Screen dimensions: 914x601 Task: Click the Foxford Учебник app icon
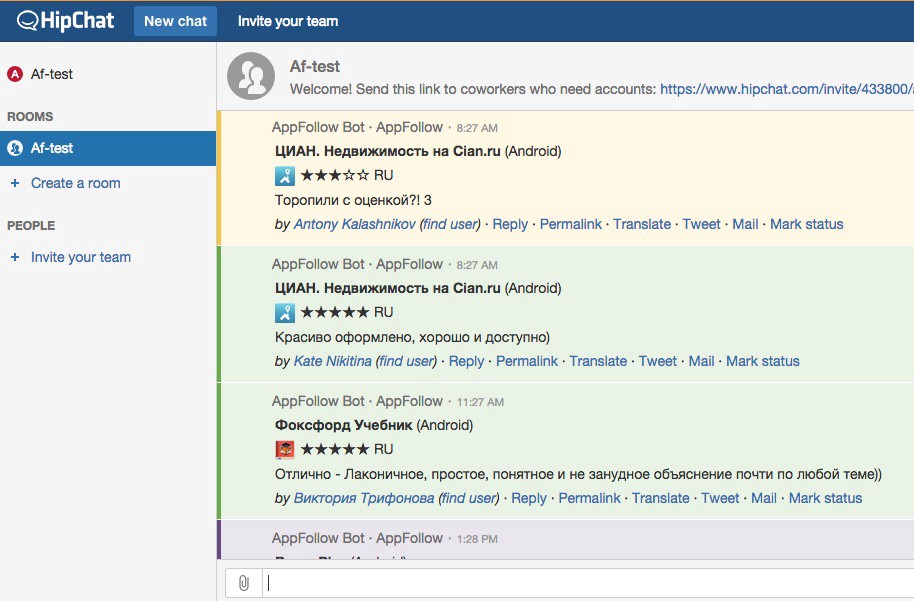(x=285, y=450)
